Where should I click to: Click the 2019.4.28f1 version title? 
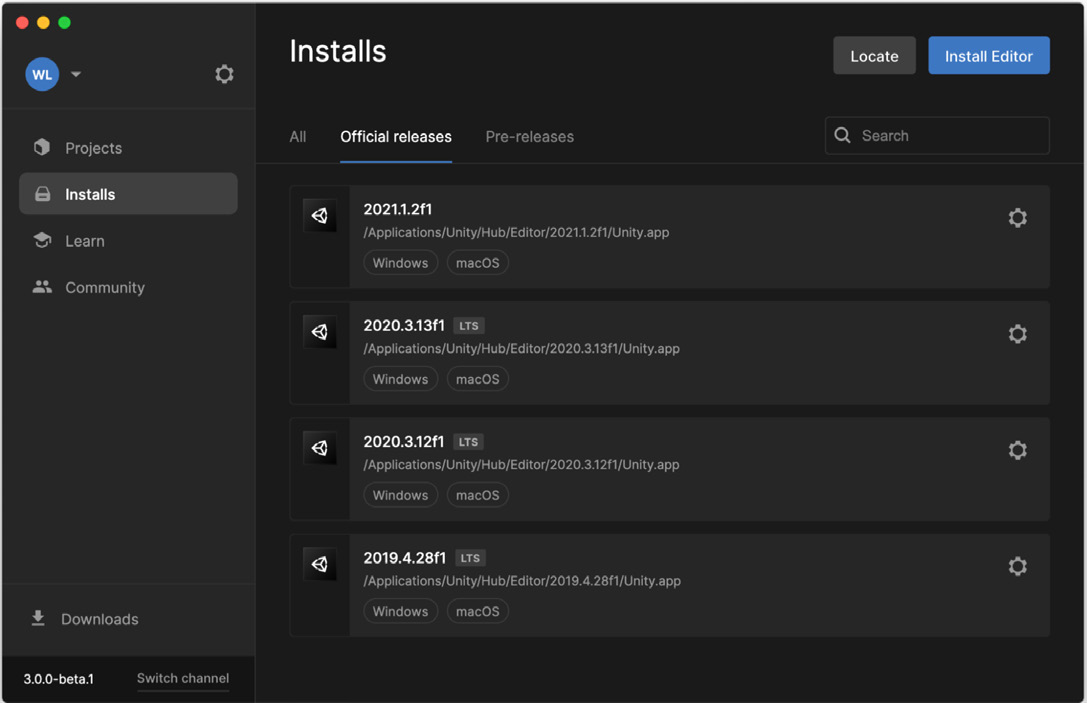tap(405, 557)
